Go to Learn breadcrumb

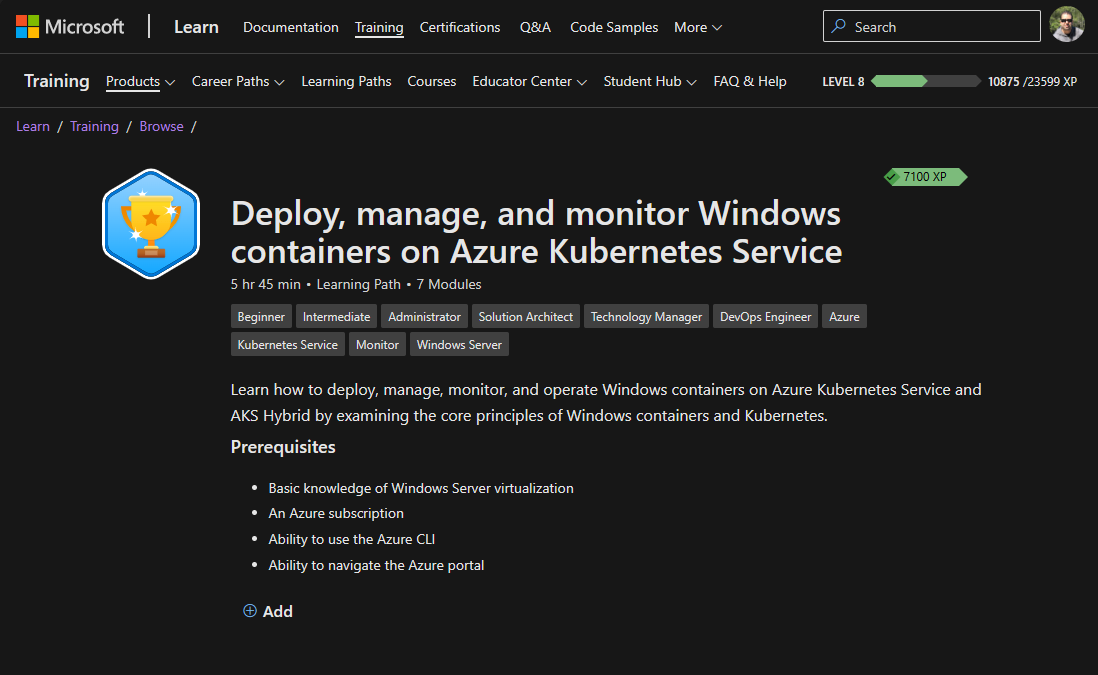point(33,127)
